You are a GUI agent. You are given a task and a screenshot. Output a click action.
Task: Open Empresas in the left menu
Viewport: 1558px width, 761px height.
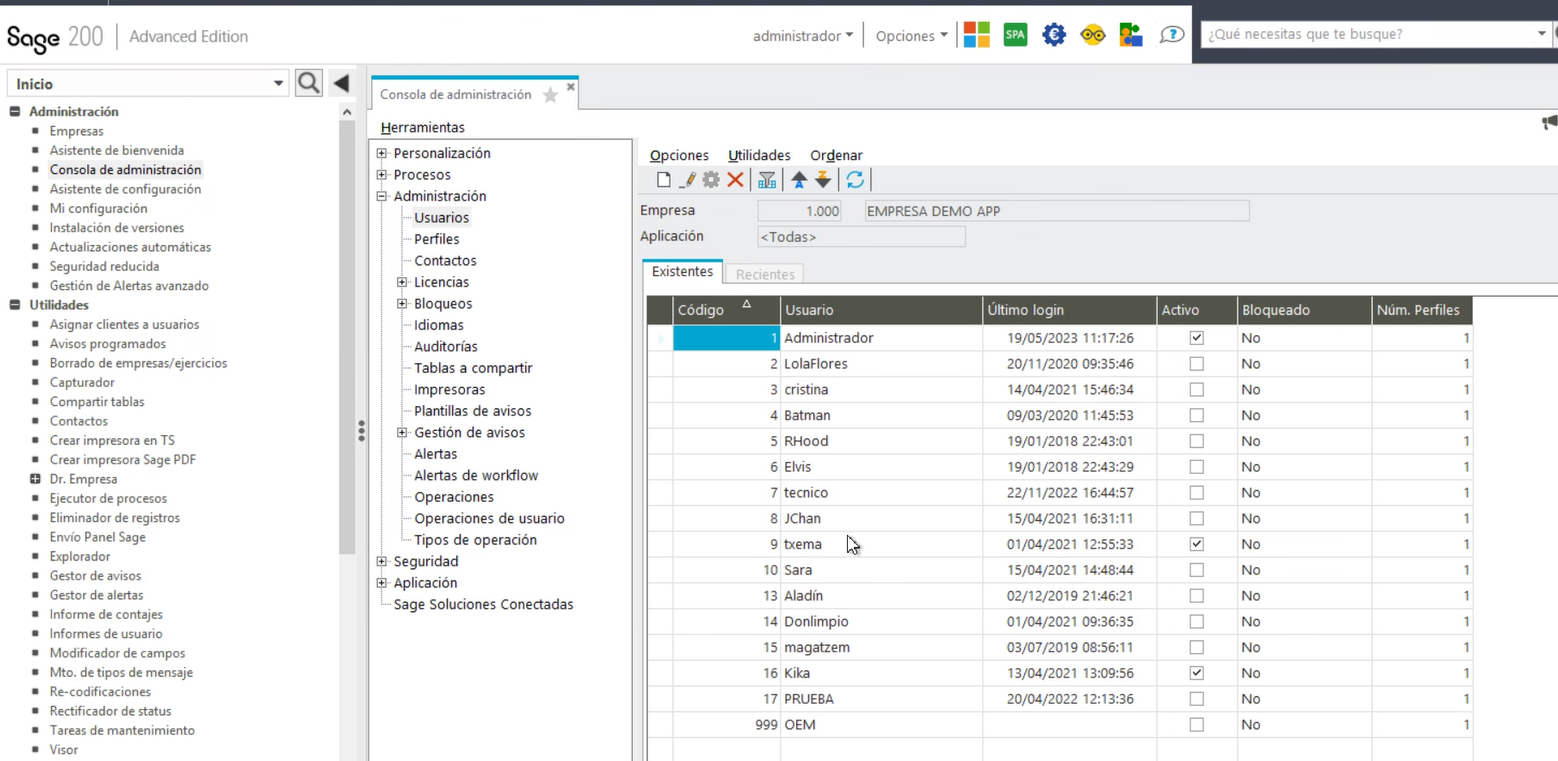[76, 131]
